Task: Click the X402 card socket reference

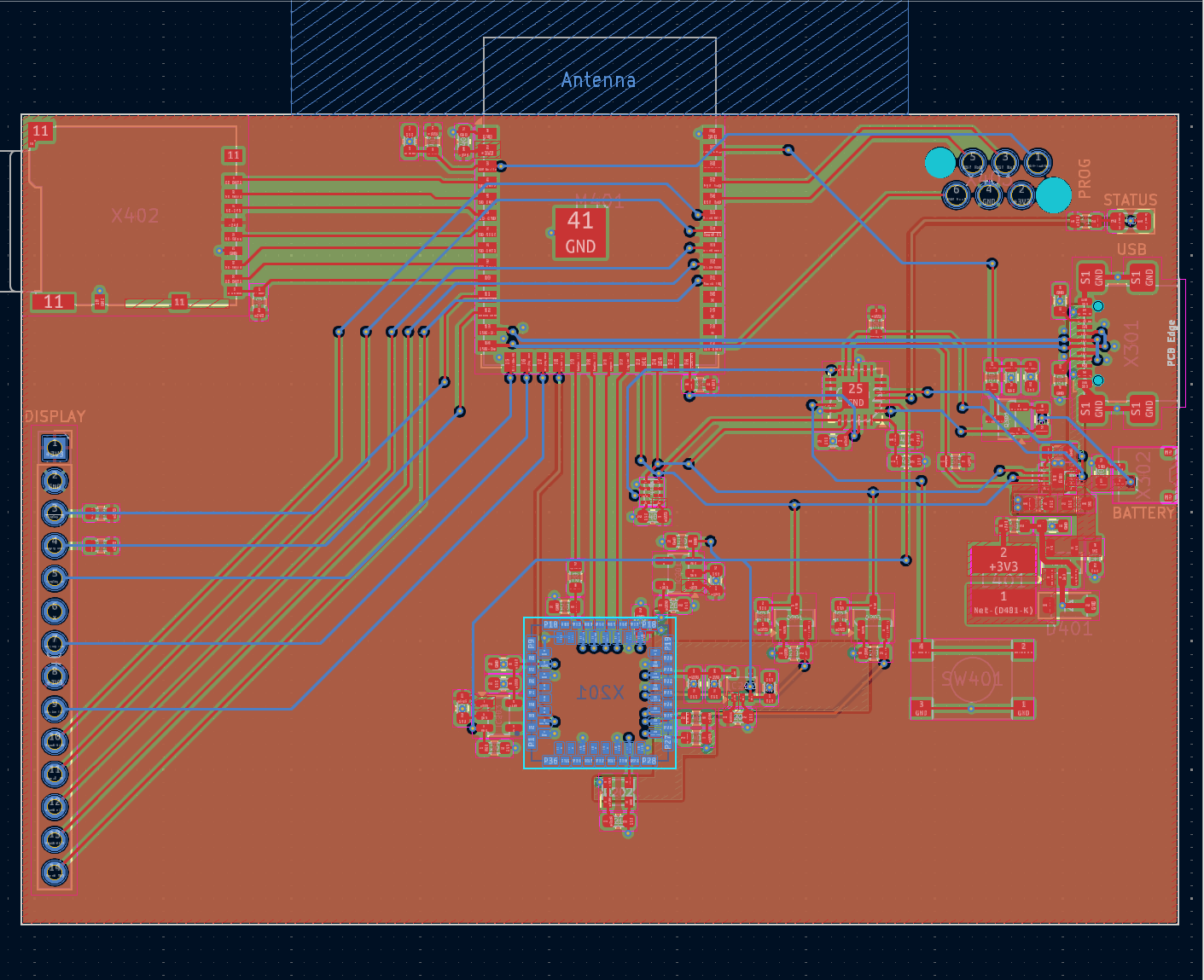Action: pos(135,216)
